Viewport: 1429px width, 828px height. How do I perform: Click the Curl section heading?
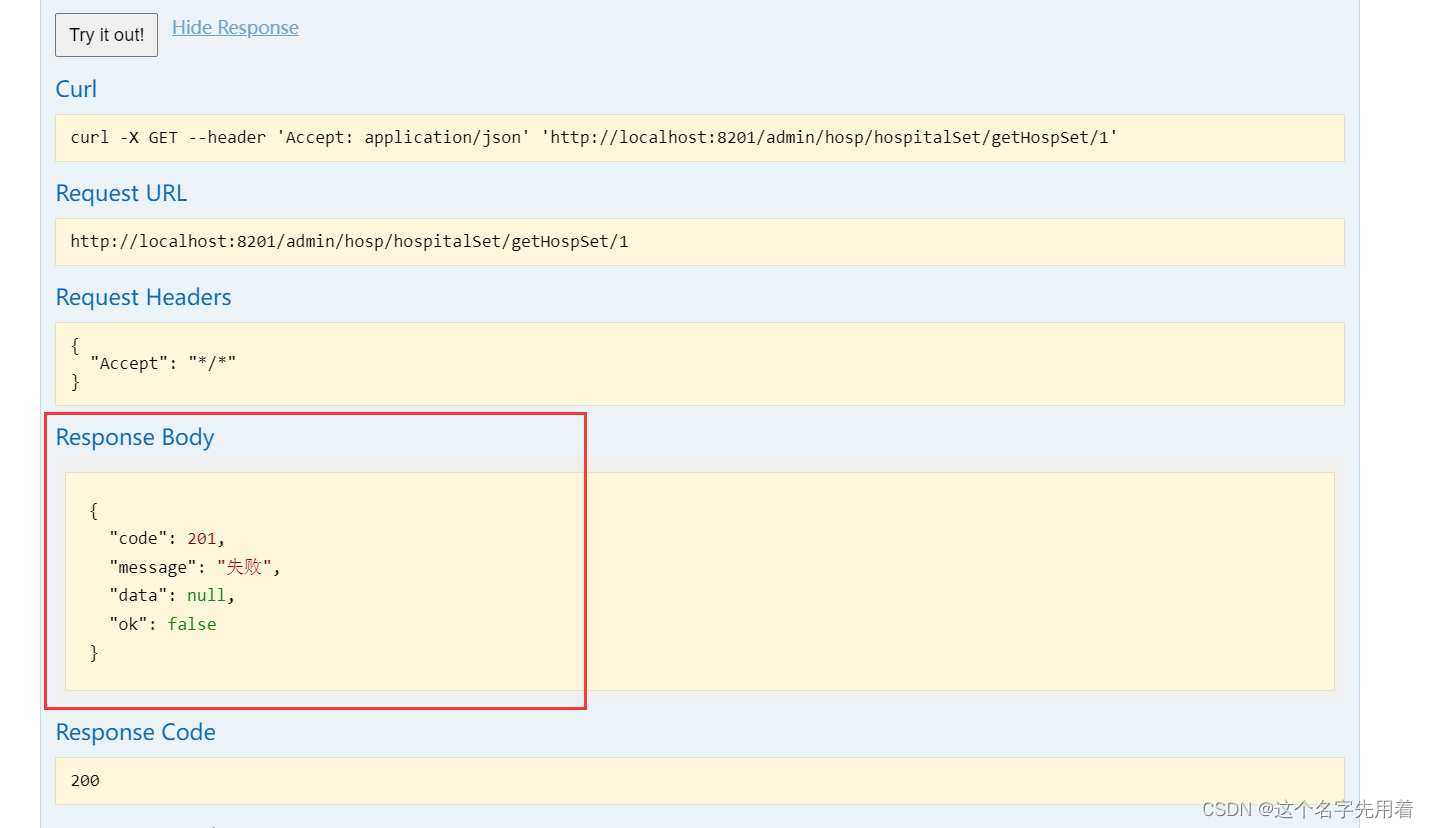(x=76, y=89)
